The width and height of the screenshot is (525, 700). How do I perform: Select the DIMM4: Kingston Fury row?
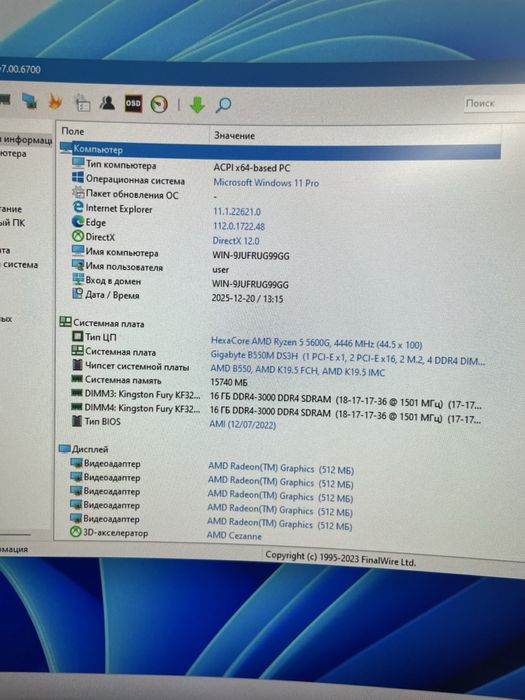click(277, 412)
